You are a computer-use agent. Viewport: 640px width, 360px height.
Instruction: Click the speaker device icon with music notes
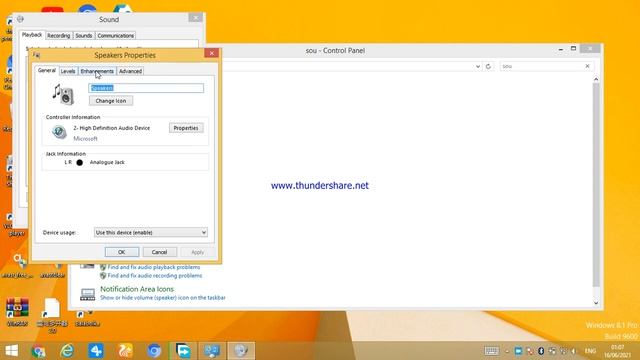[63, 94]
